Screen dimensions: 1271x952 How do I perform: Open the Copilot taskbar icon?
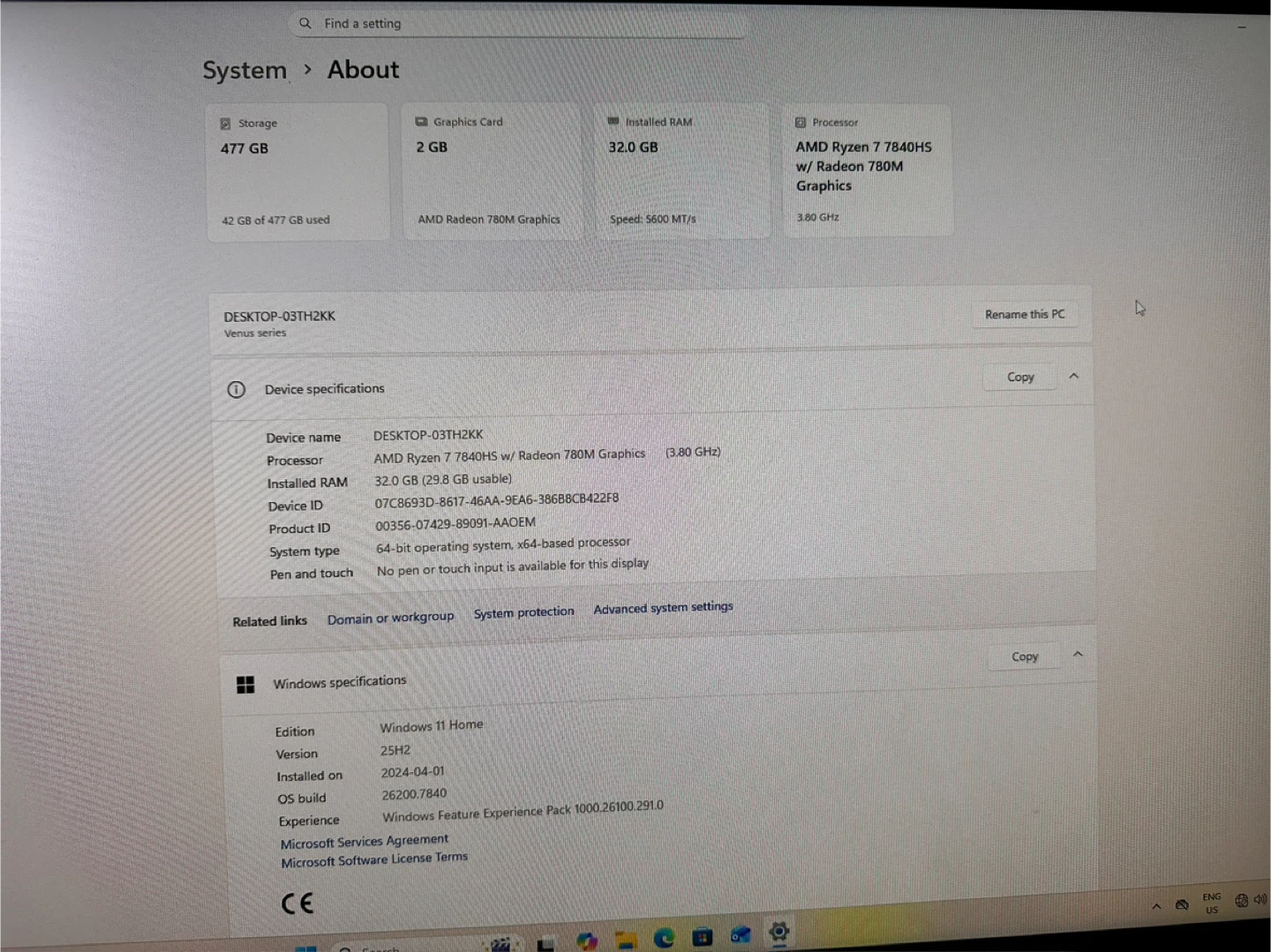[x=587, y=941]
